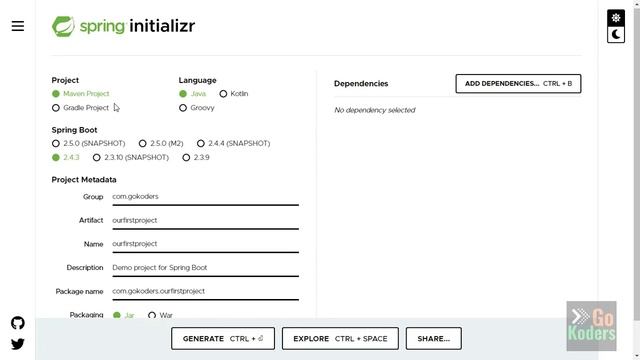Click the Explore button

(x=340, y=338)
